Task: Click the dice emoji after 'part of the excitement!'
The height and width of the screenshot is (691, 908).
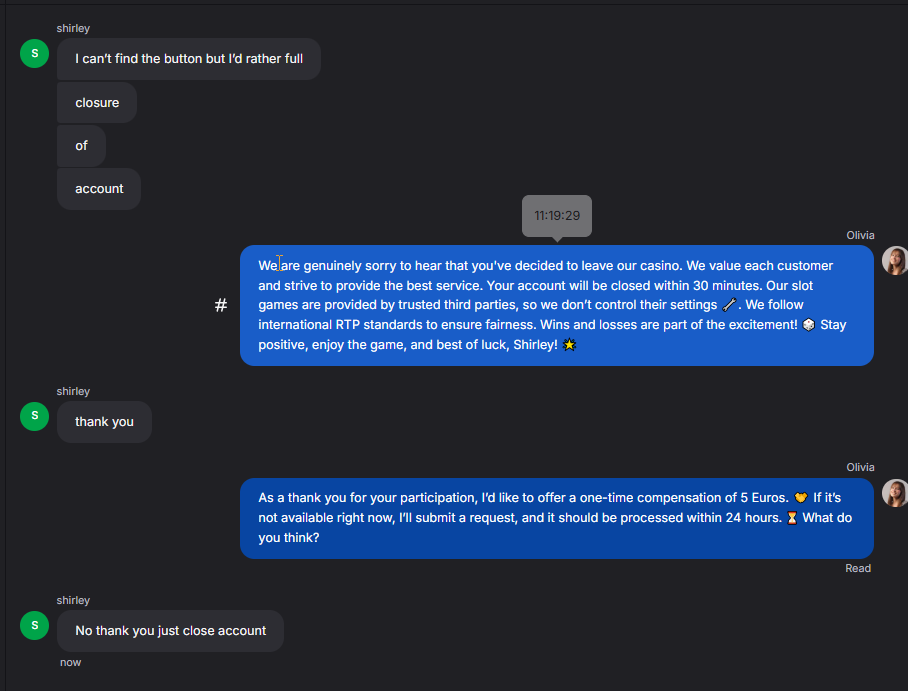Action: [x=808, y=325]
